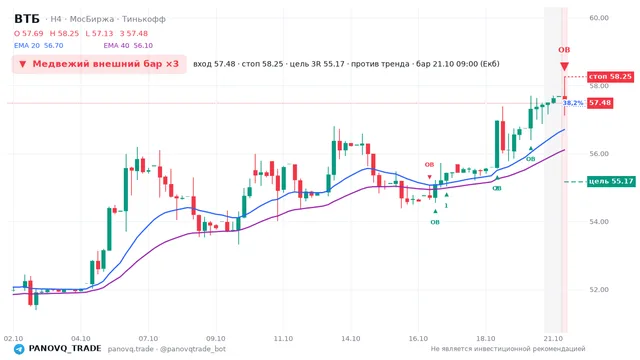Click the 'EMA 40 56.10' legend entry
Viewport: 640px width, 360px height.
(128, 46)
